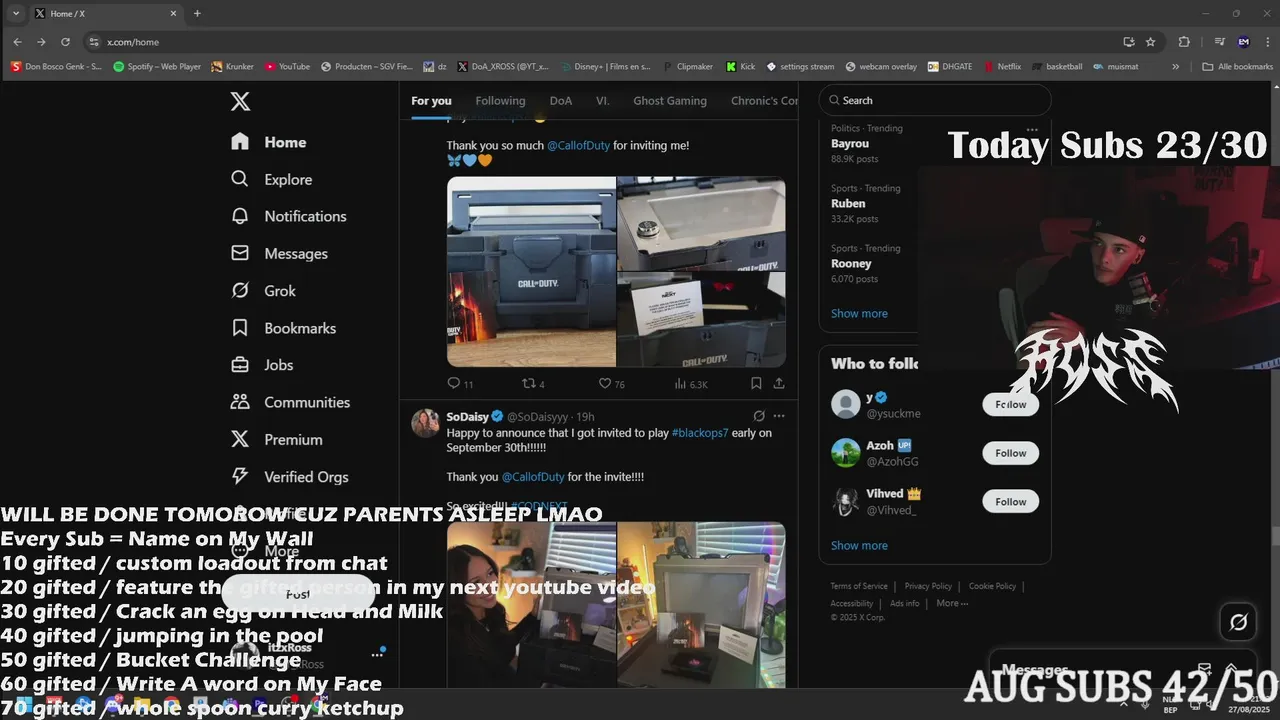Follow the Vihved account
This screenshot has width=1280, height=720.
click(x=1010, y=501)
